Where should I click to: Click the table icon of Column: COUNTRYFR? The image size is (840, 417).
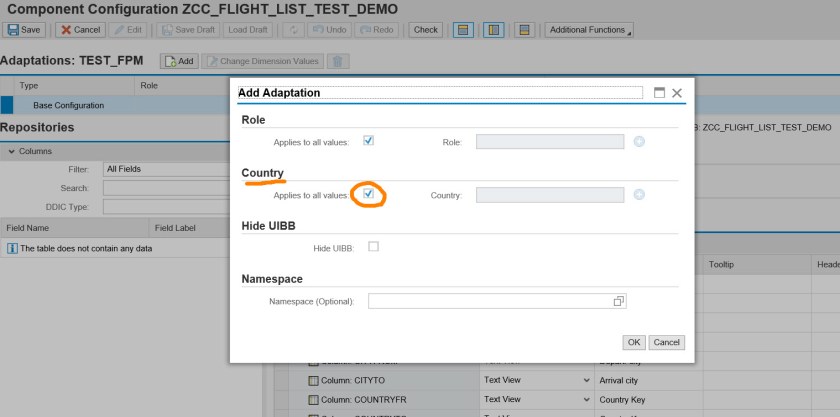coord(313,400)
